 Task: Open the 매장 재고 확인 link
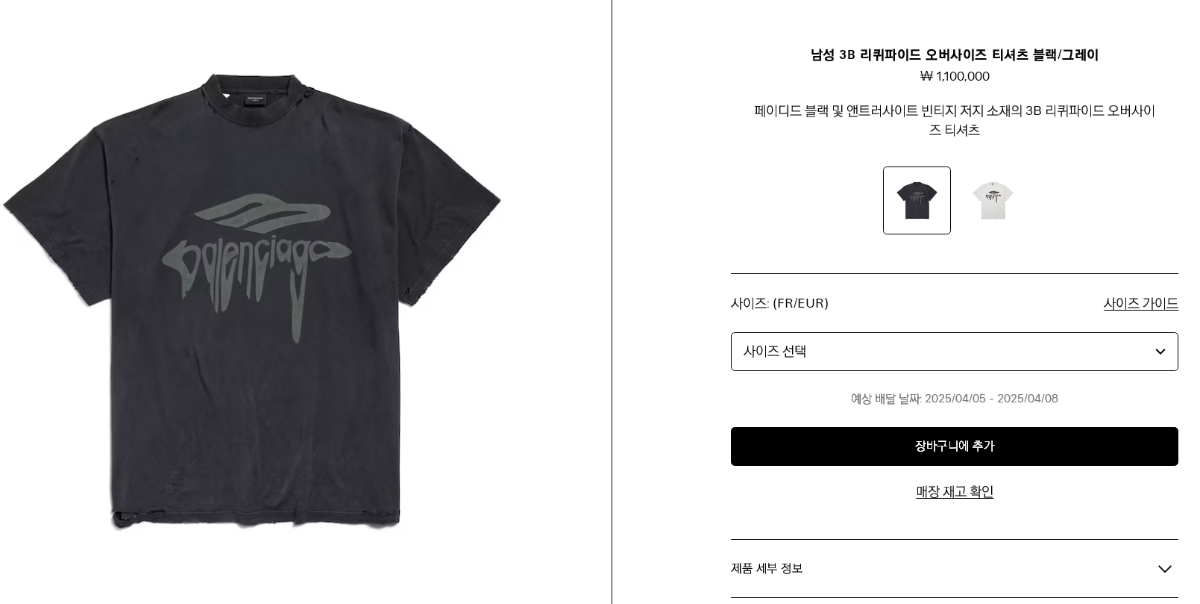[x=955, y=492]
